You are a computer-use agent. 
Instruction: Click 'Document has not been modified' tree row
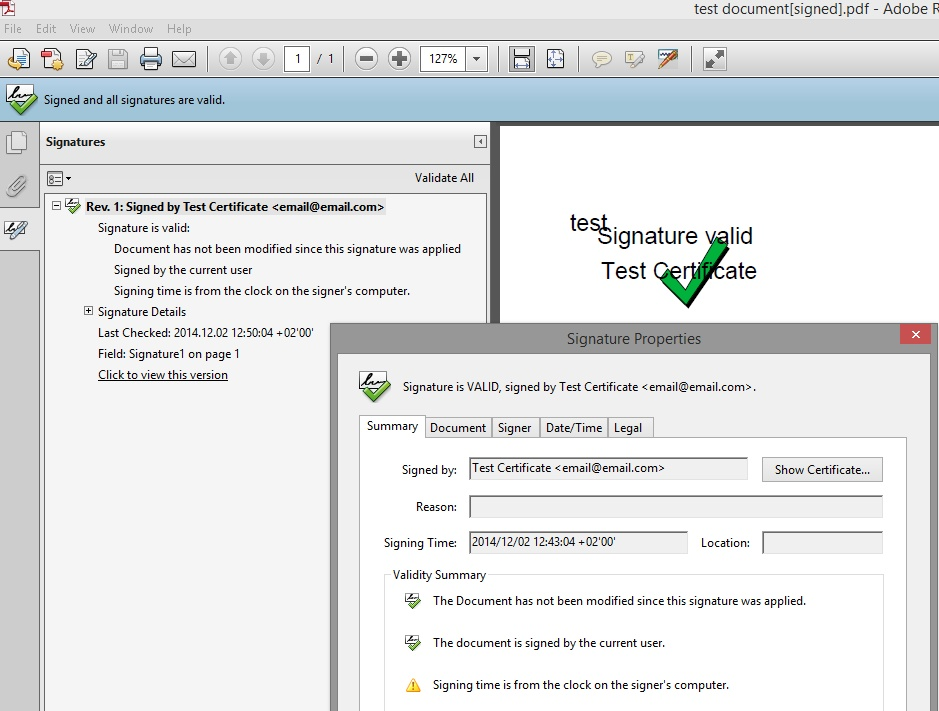(287, 249)
